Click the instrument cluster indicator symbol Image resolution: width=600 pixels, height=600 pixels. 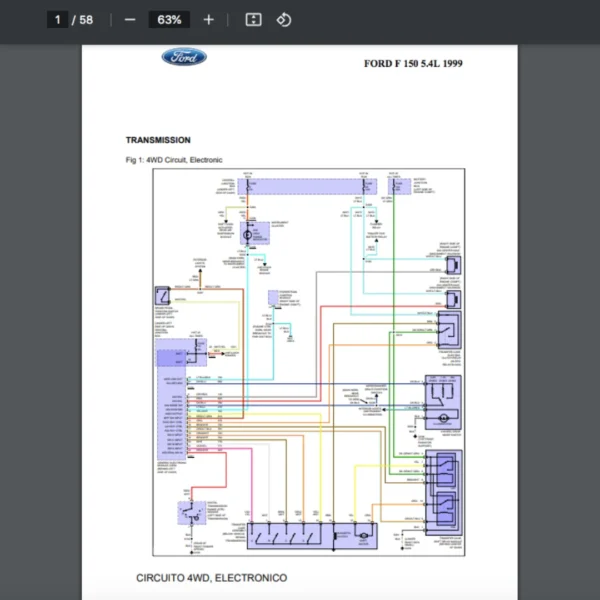click(x=248, y=235)
